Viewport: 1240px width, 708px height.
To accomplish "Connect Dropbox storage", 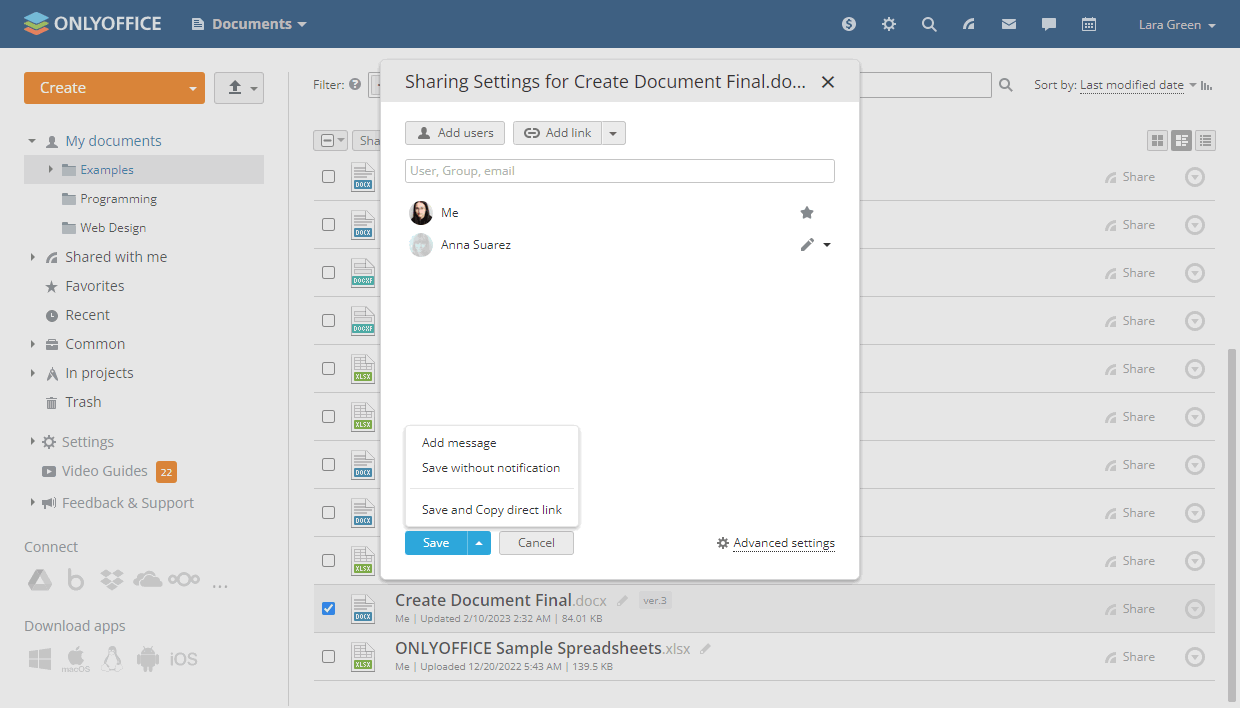I will click(112, 579).
